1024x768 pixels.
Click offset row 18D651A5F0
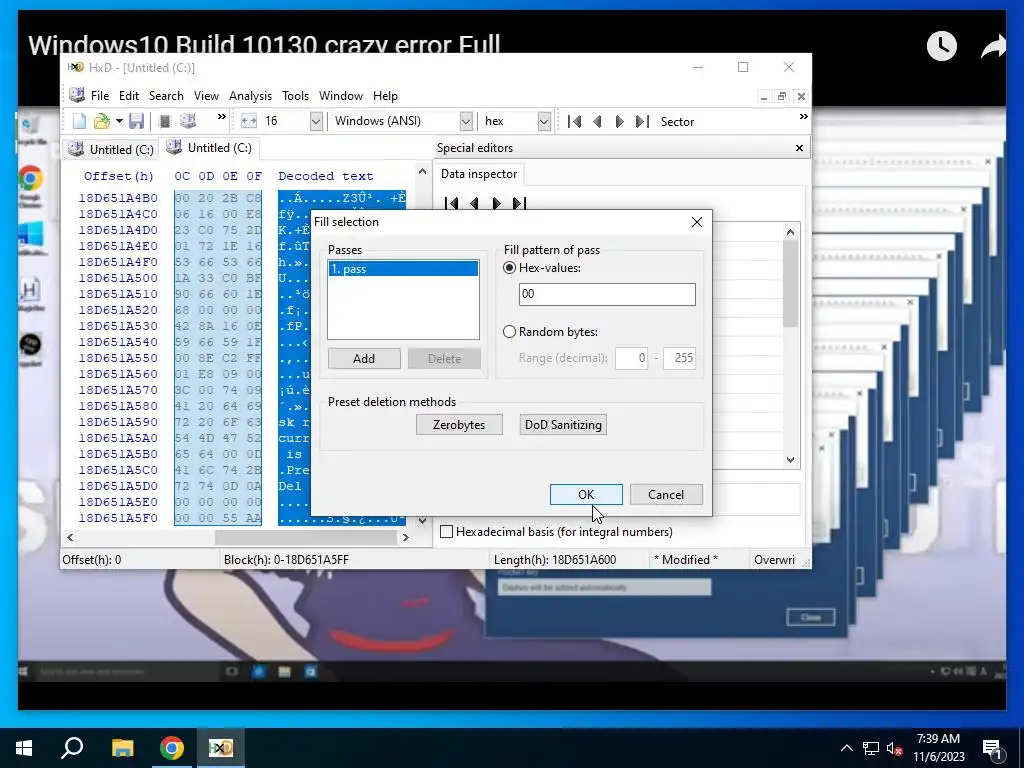118,518
